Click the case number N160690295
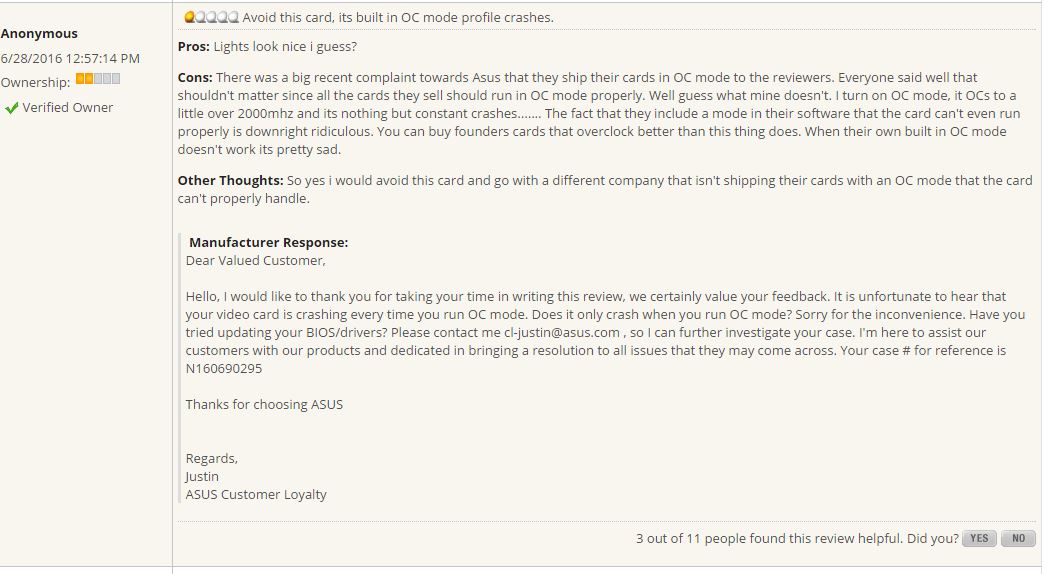 point(224,369)
